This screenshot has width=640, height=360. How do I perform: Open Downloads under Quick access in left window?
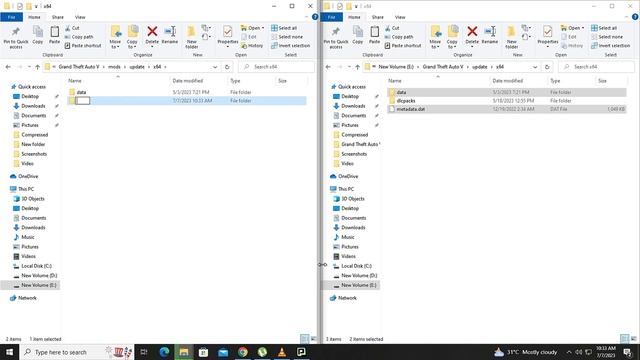(x=33, y=106)
